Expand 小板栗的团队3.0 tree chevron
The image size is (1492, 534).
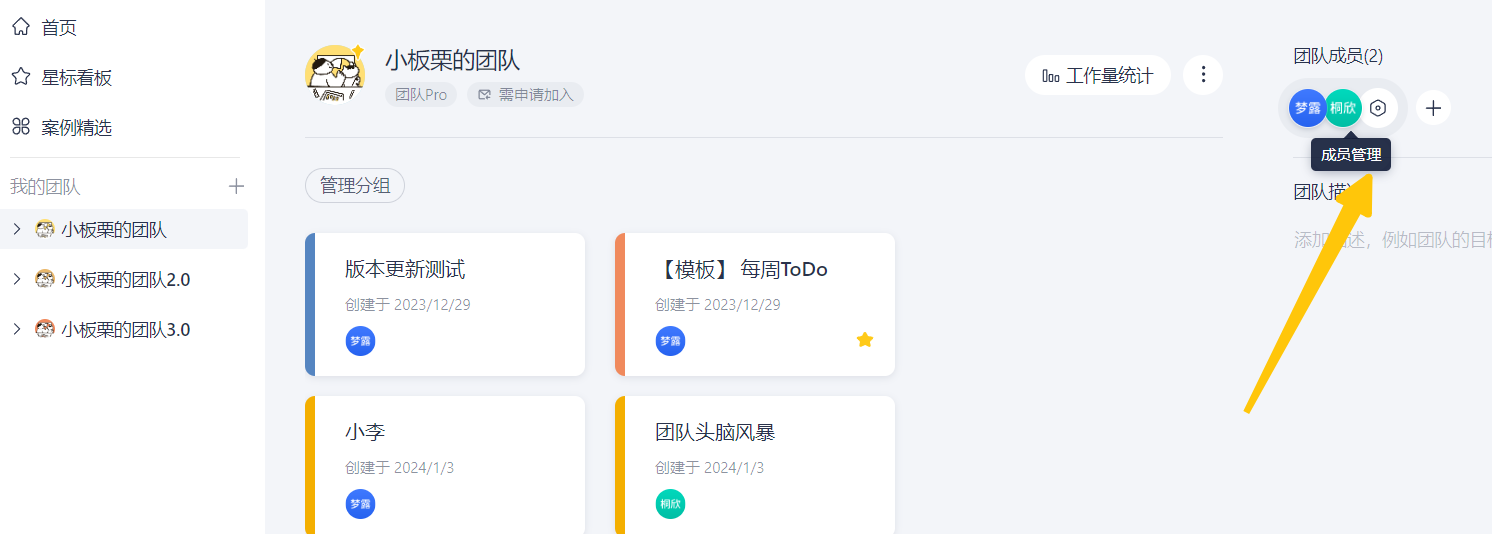[16, 329]
